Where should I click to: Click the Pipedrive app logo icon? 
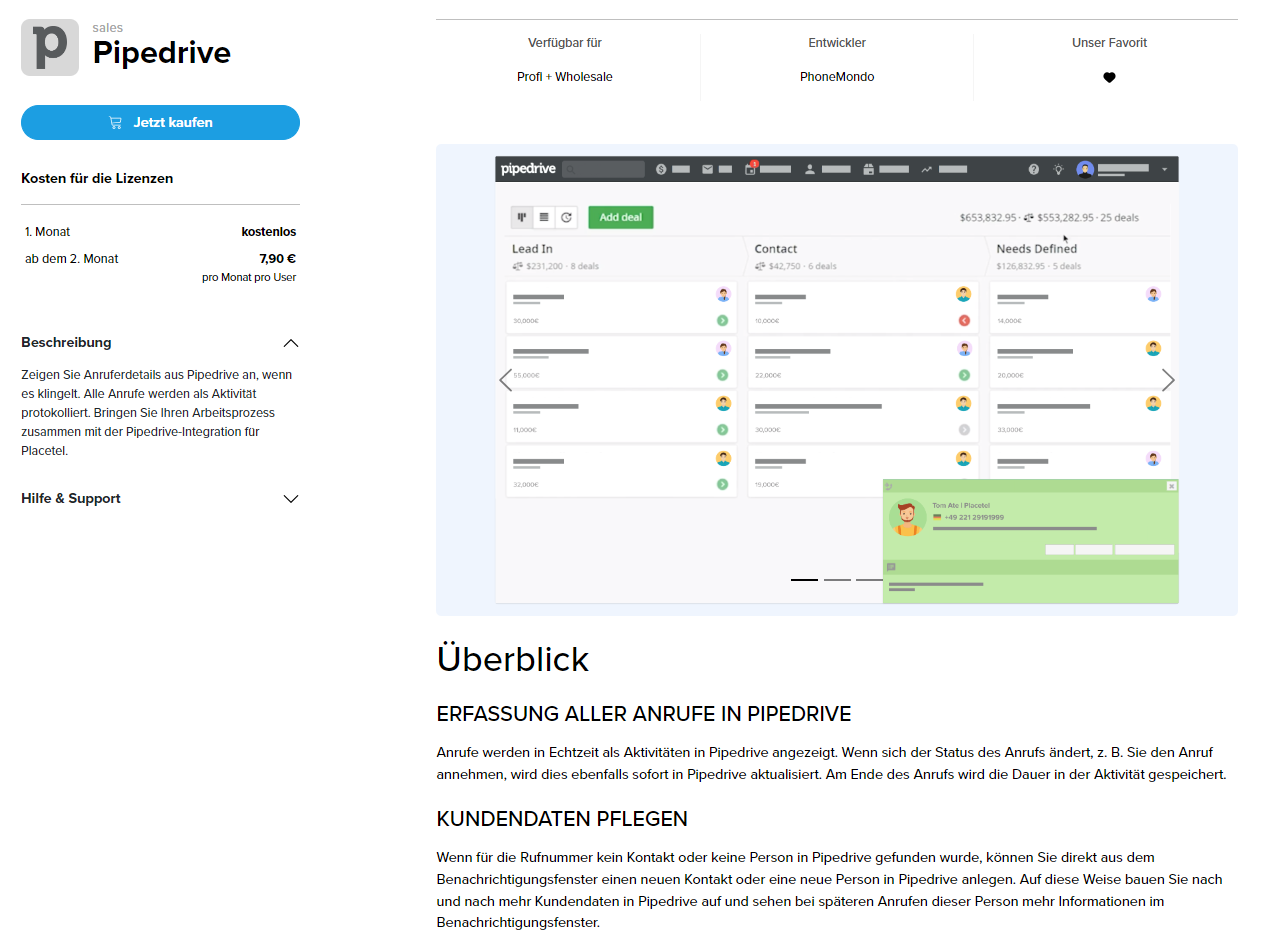point(50,47)
